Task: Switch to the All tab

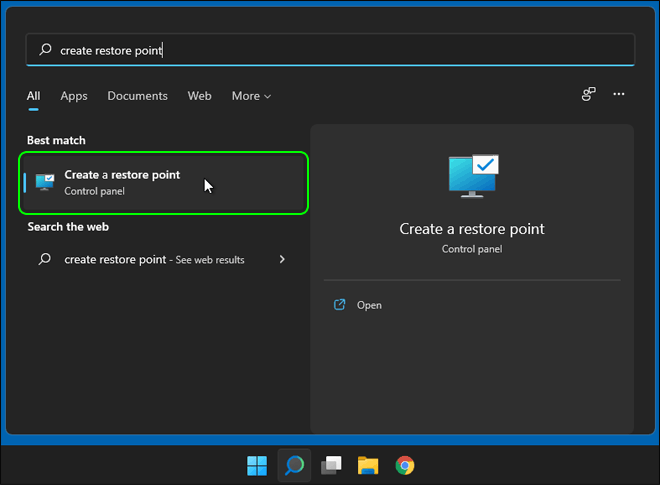Action: pyautogui.click(x=34, y=96)
